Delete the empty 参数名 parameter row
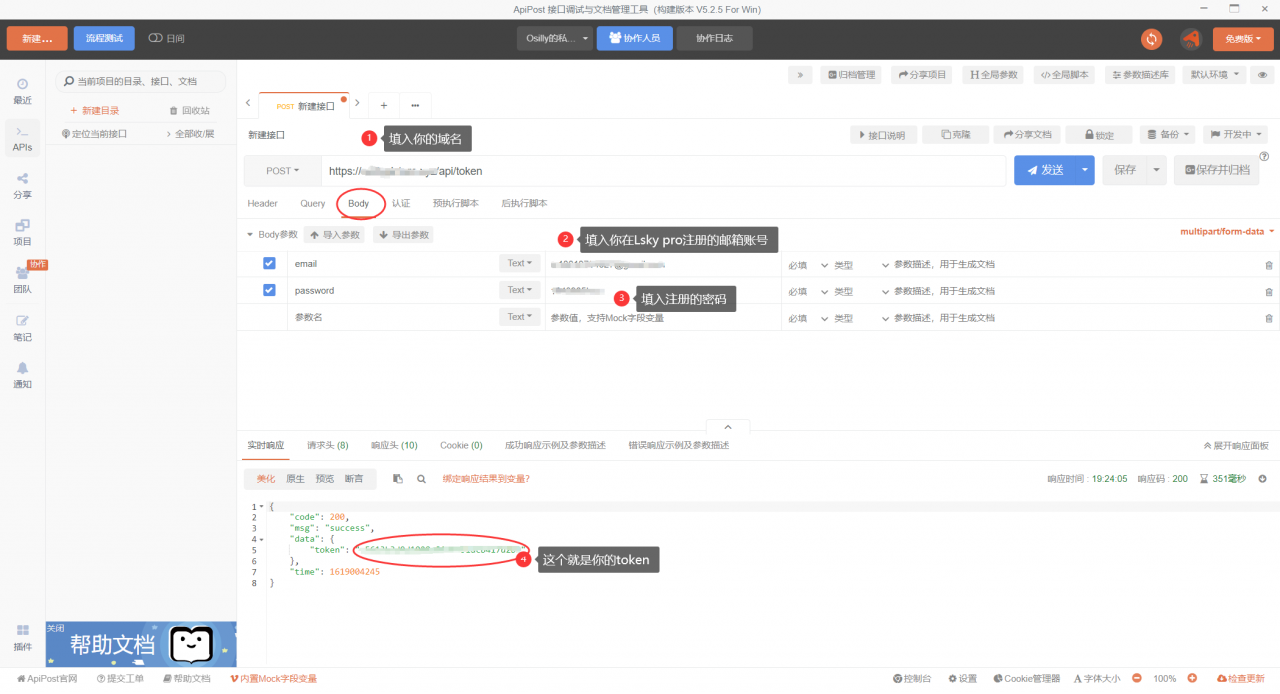The width and height of the screenshot is (1280, 694). coord(1269,318)
